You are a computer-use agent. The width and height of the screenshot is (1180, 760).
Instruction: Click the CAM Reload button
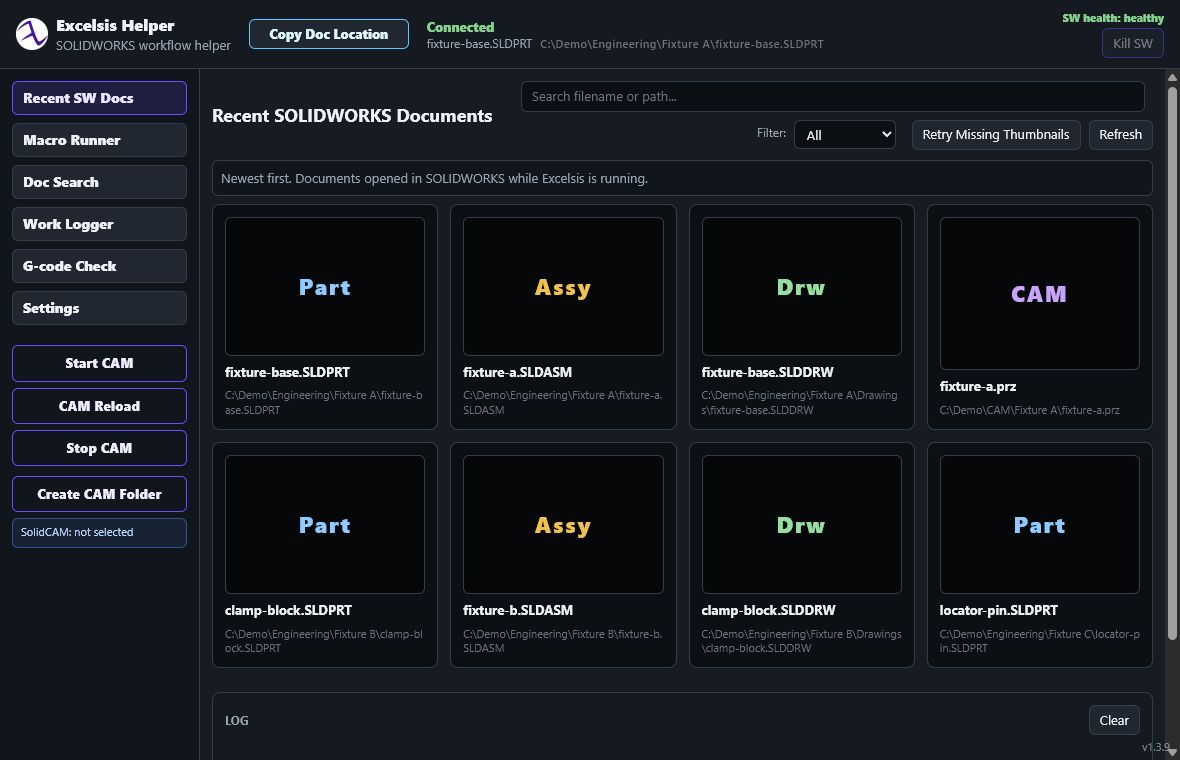99,406
